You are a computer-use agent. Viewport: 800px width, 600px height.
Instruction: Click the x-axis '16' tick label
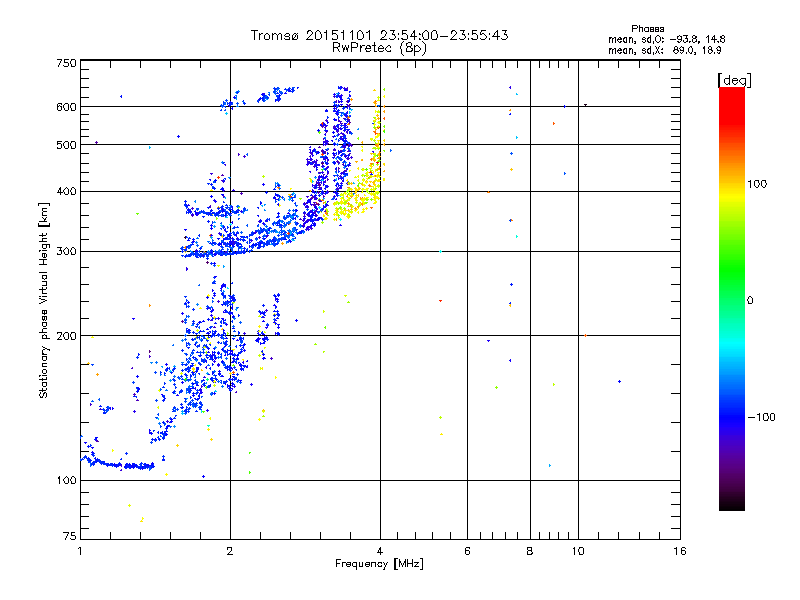(680, 551)
